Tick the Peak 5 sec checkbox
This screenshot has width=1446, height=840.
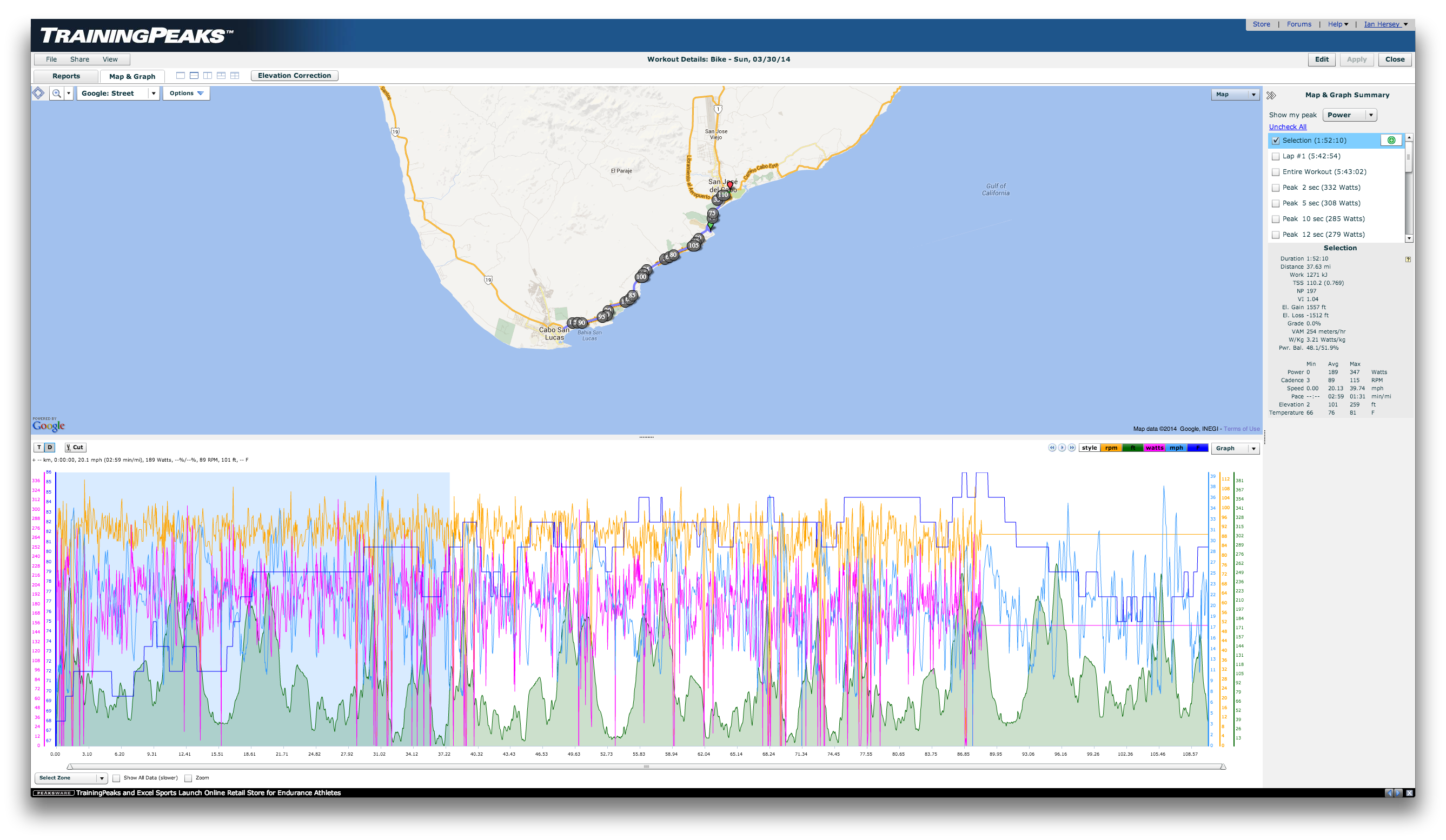(x=1276, y=204)
